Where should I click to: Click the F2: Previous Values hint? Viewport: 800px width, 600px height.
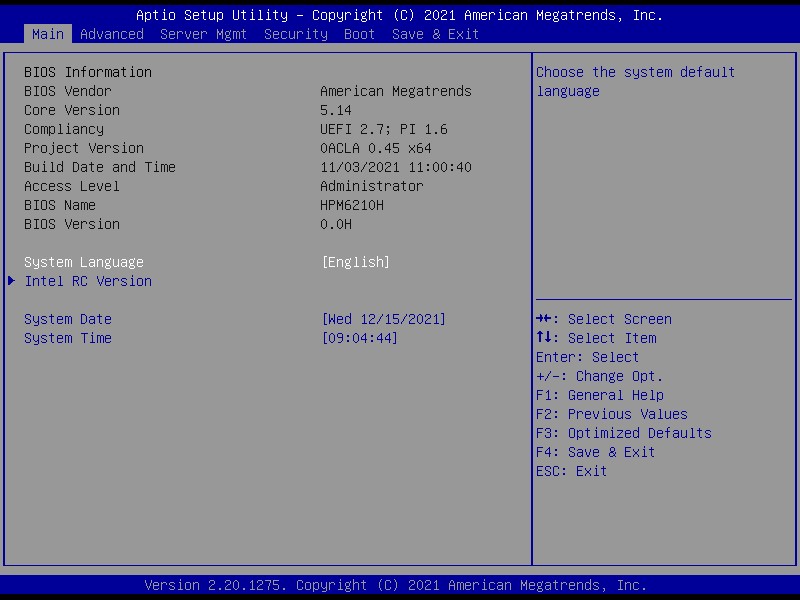pos(611,414)
